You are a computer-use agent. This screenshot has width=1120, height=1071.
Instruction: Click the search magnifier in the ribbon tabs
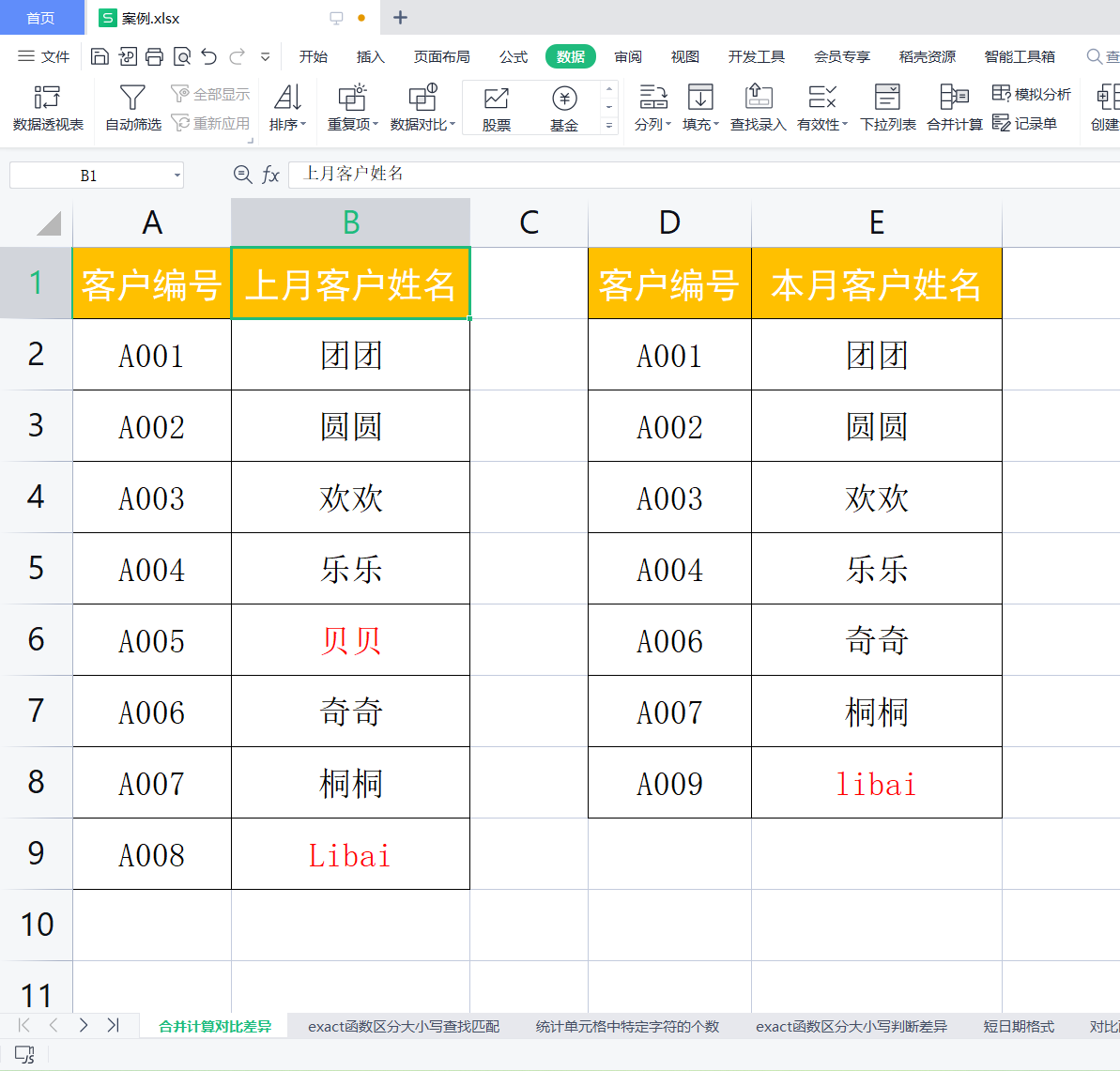point(1095,56)
